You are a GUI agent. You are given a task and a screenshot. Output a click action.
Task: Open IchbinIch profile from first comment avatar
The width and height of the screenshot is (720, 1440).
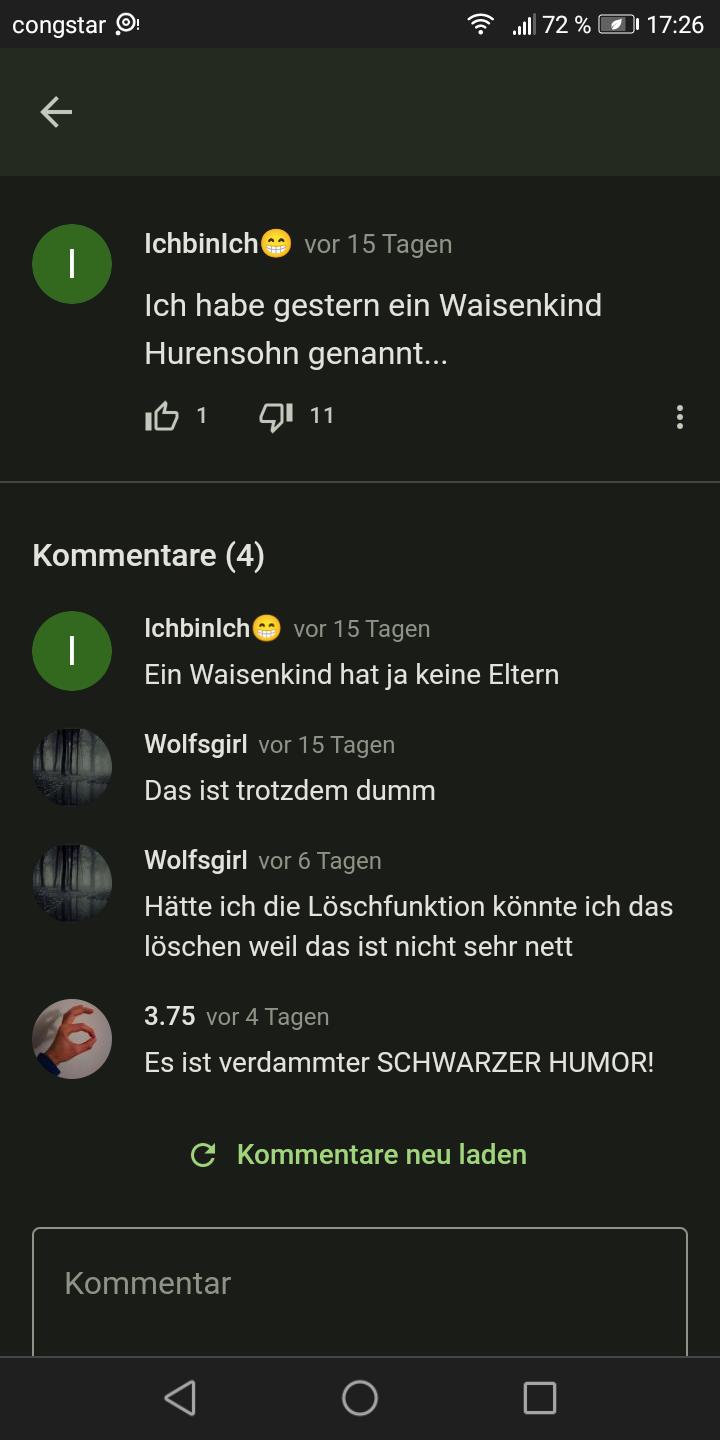72,651
